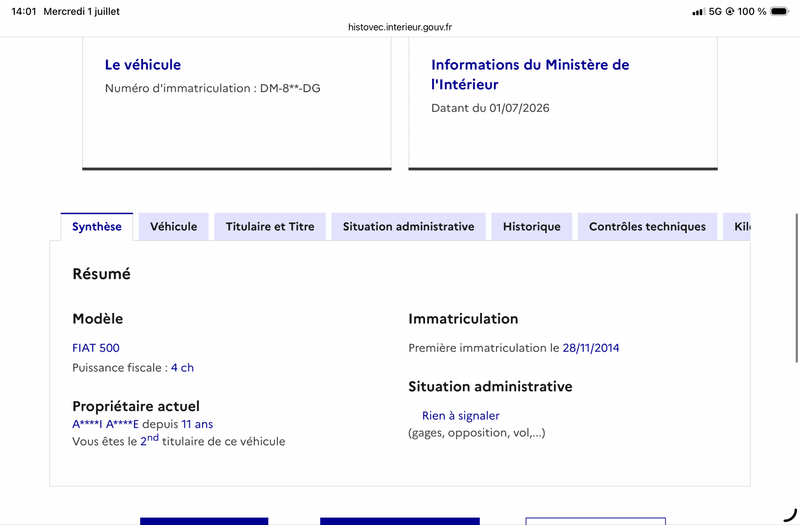800x525 pixels.
Task: Tap the histovec.interieur.gouv.fr address bar
Action: click(x=400, y=27)
